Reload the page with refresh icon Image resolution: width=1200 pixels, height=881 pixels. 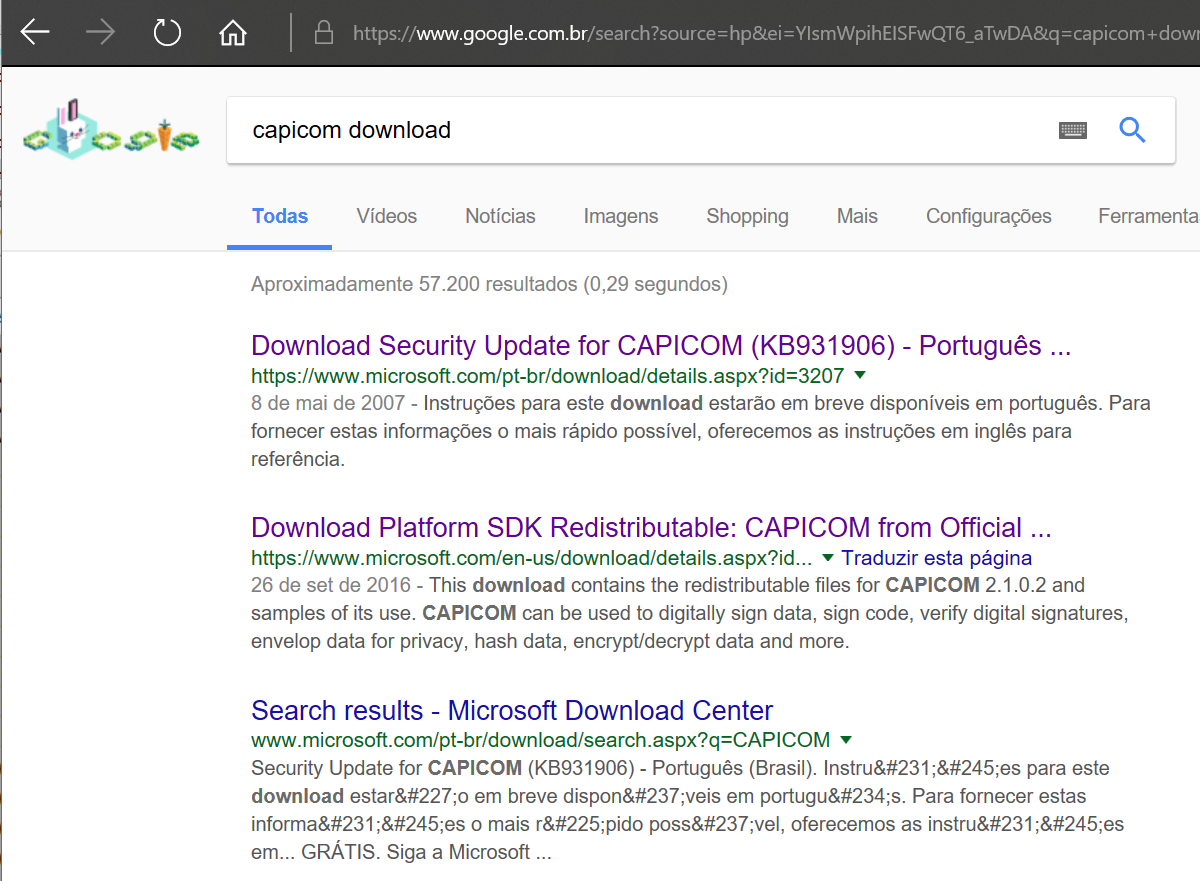coord(167,33)
